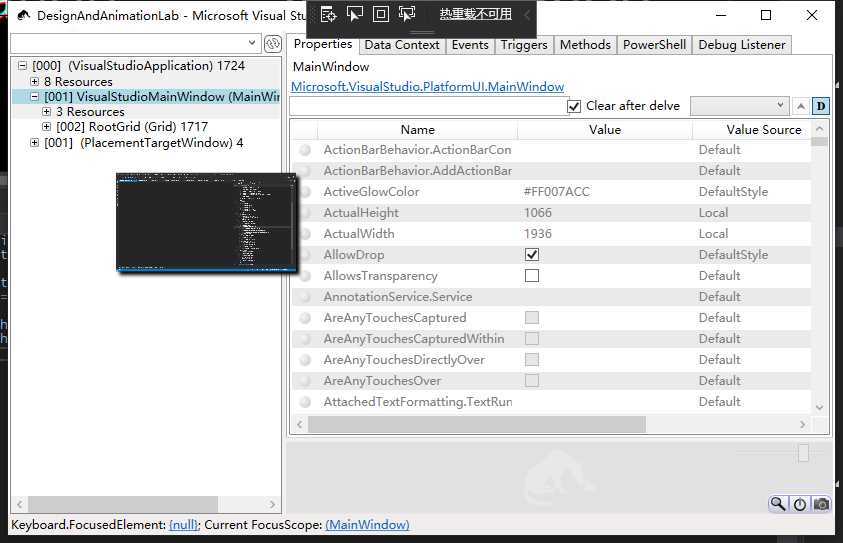The height and width of the screenshot is (543, 843).
Task: Click the power icon in bottom toolbar
Action: click(x=800, y=504)
